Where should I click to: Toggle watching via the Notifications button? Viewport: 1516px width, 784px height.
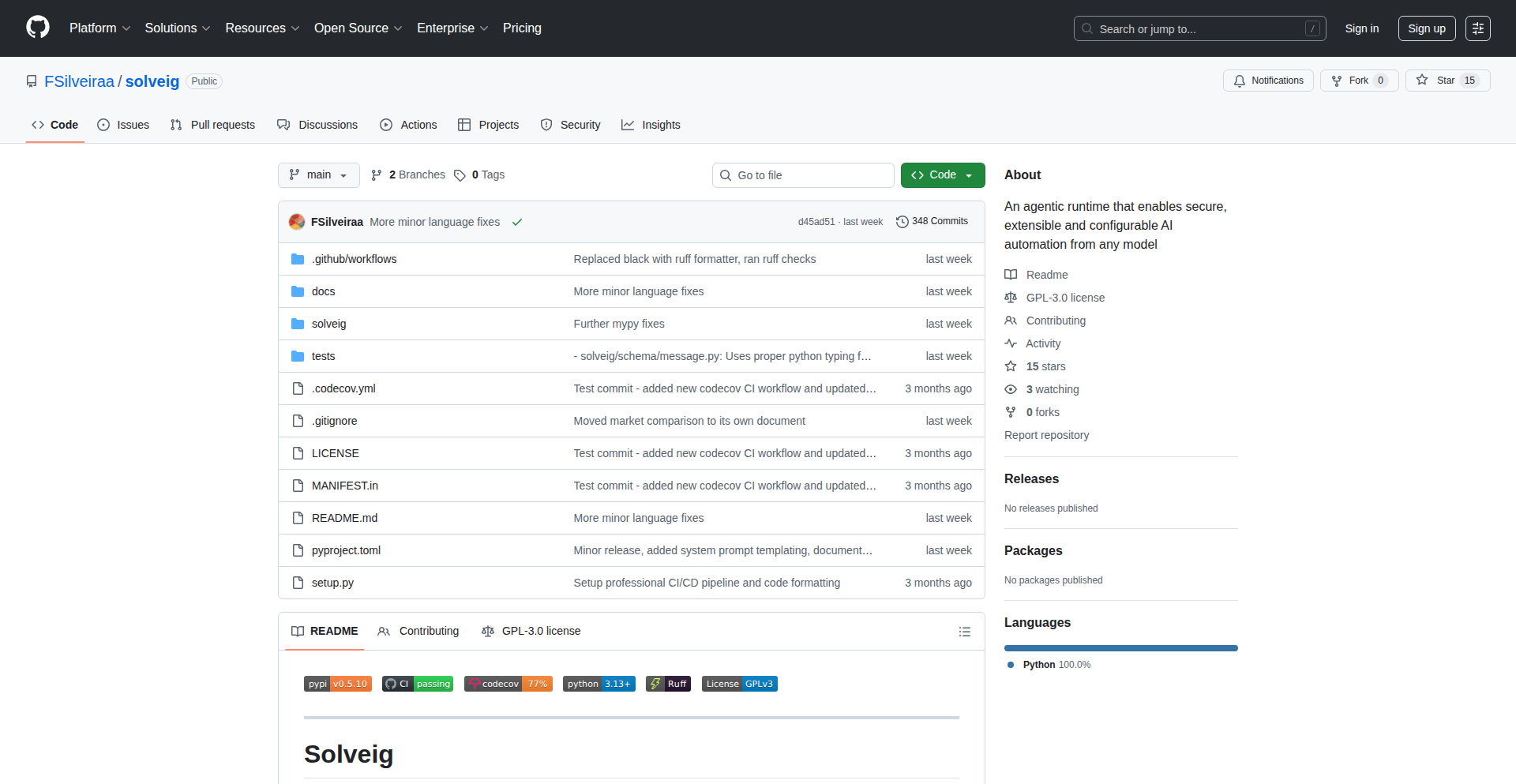pos(1267,81)
